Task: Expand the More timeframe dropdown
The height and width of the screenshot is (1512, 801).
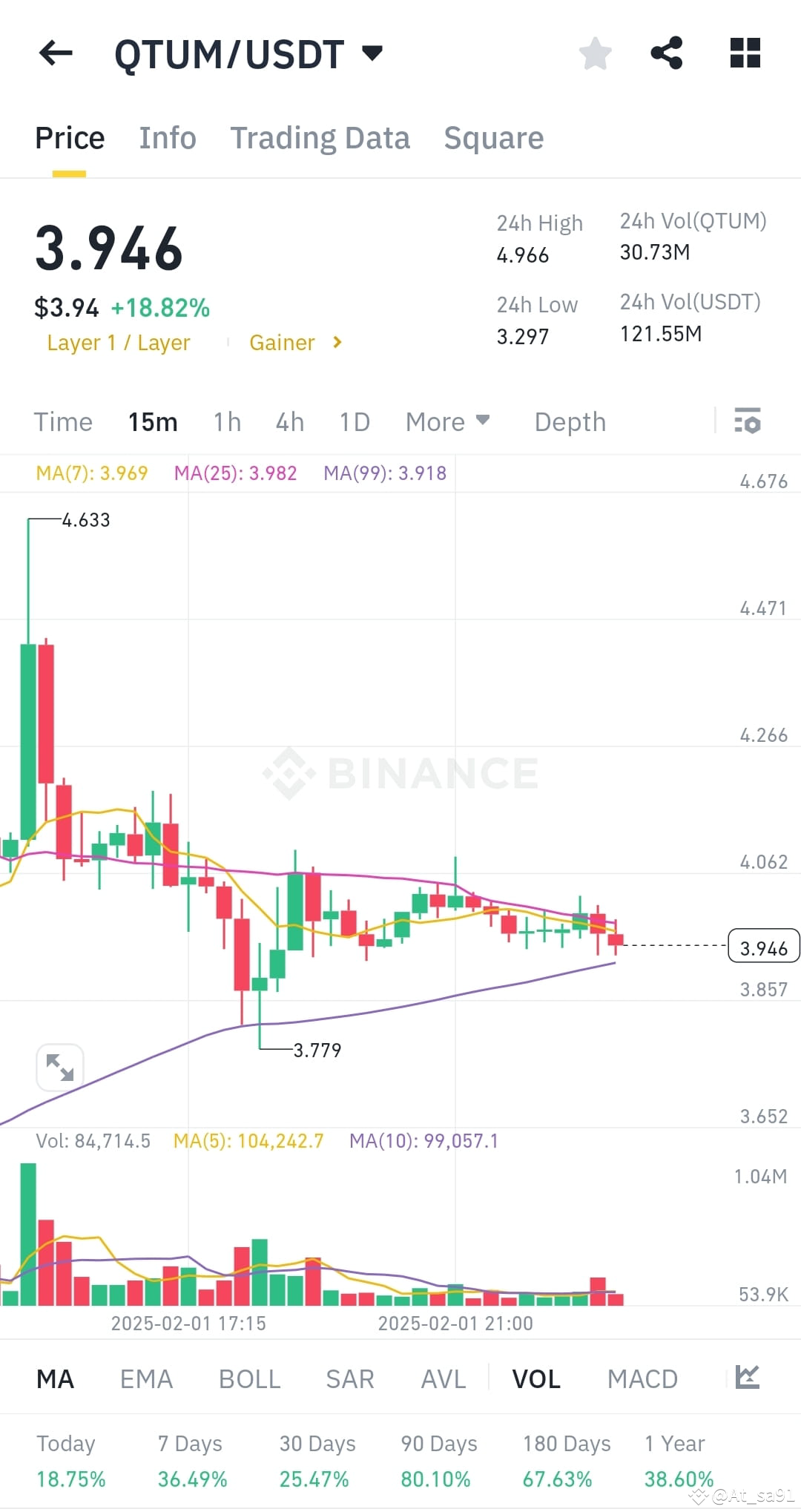Action: point(447,421)
